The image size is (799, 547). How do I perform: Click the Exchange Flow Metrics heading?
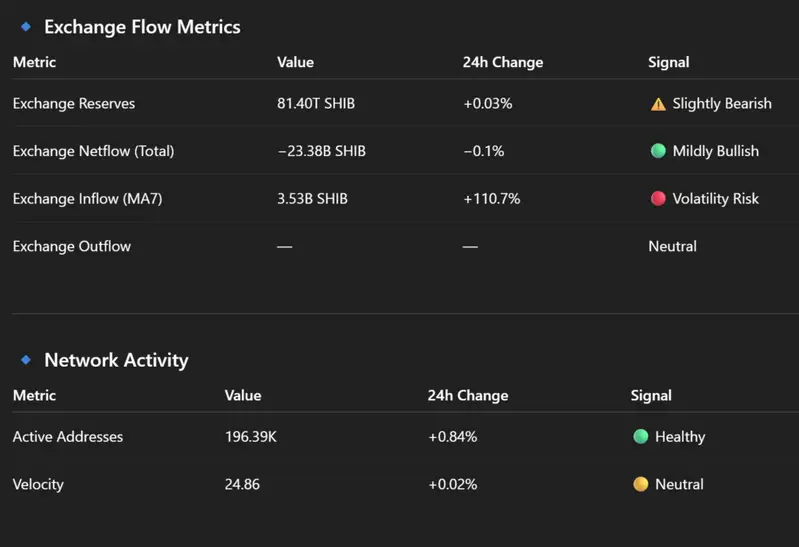coord(142,27)
